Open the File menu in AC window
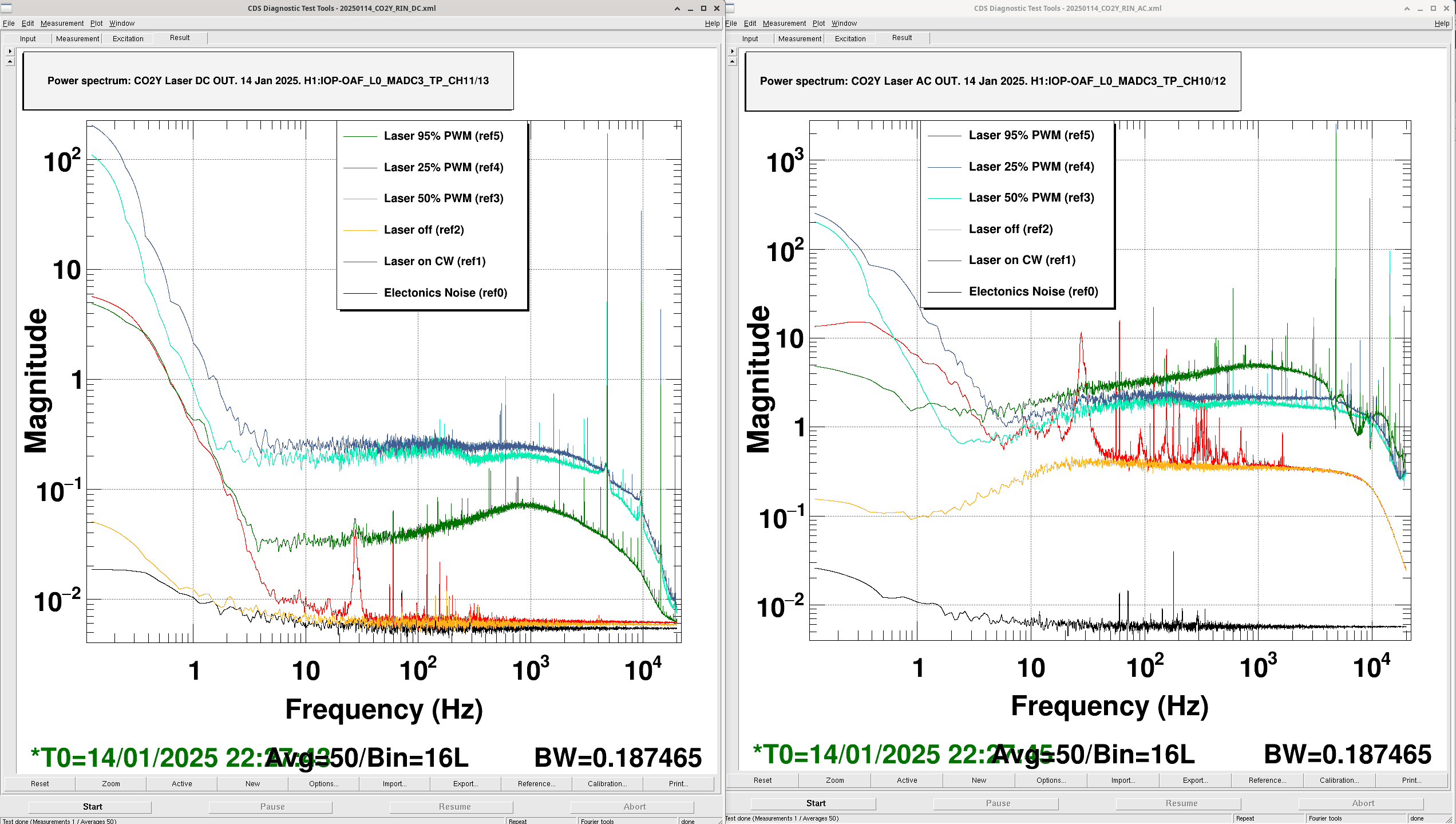 click(731, 23)
